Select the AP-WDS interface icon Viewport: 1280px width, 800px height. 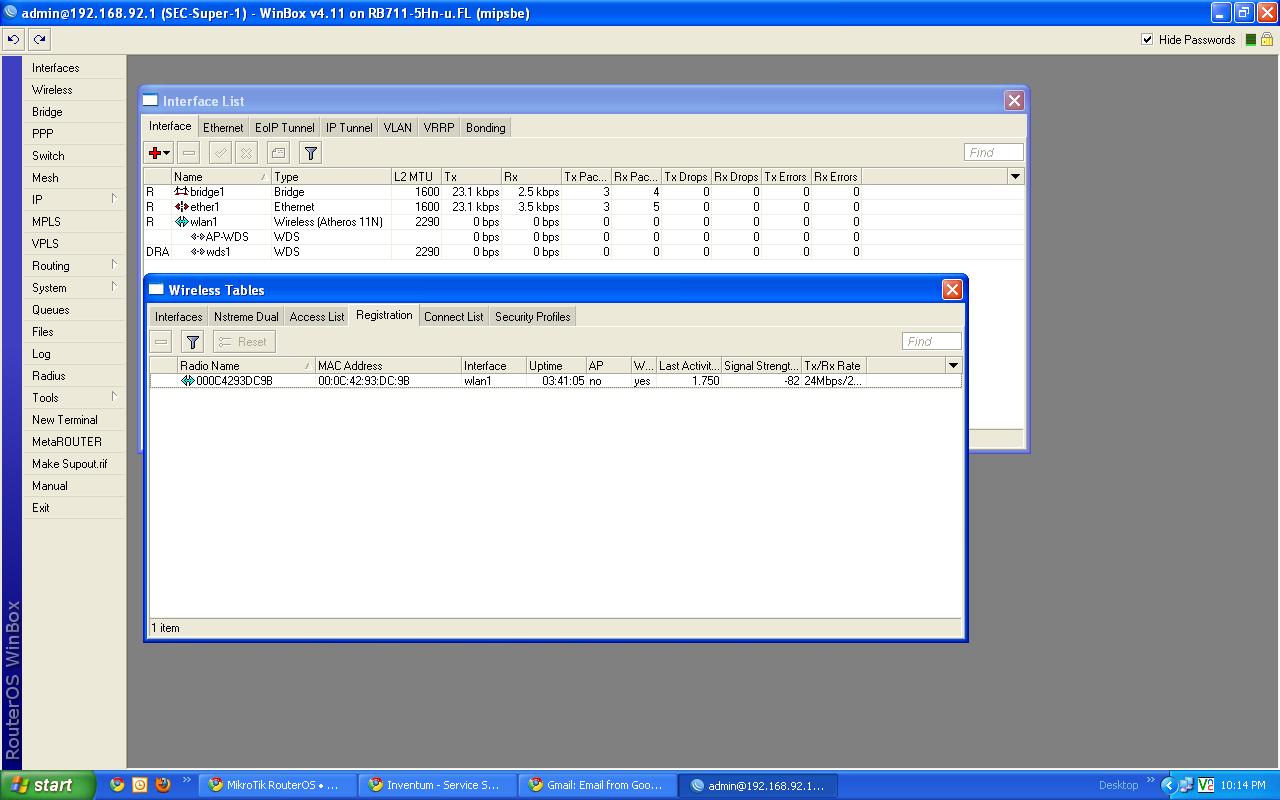[x=197, y=237]
